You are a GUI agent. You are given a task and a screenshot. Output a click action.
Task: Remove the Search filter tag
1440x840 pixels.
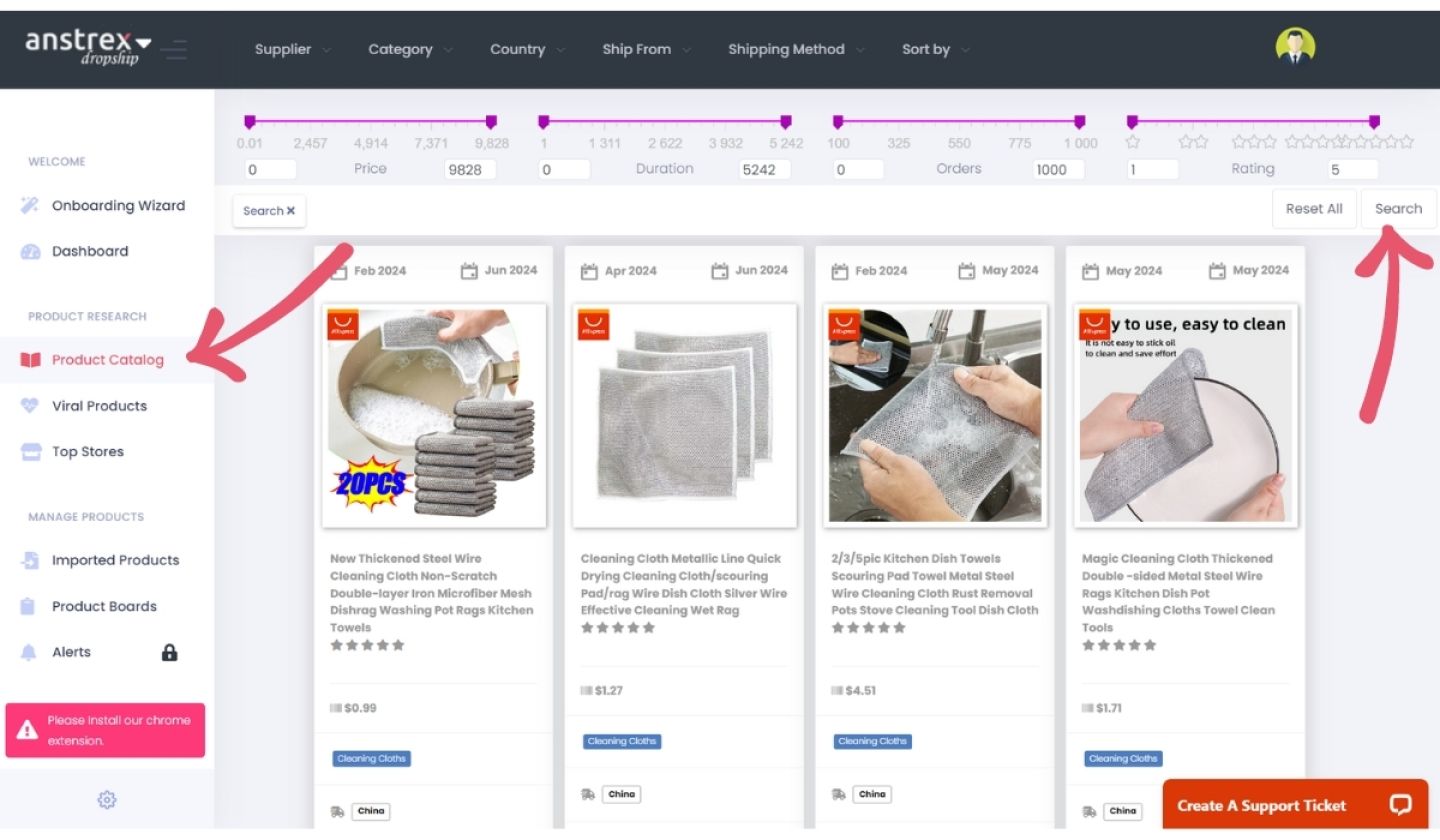[x=291, y=211]
